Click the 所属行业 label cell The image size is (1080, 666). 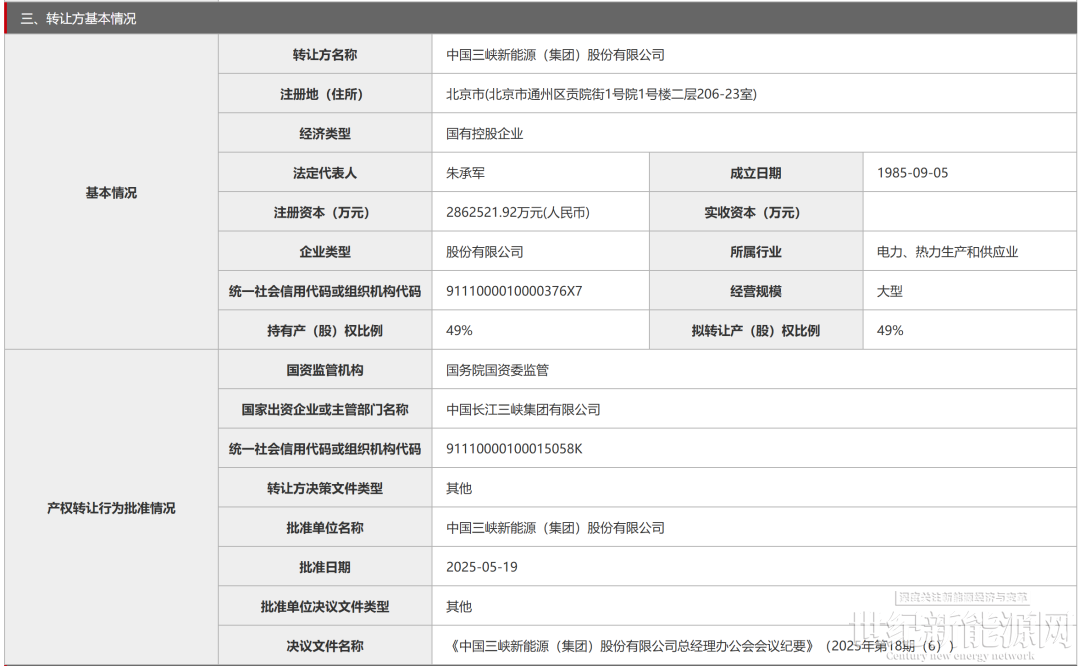click(756, 252)
